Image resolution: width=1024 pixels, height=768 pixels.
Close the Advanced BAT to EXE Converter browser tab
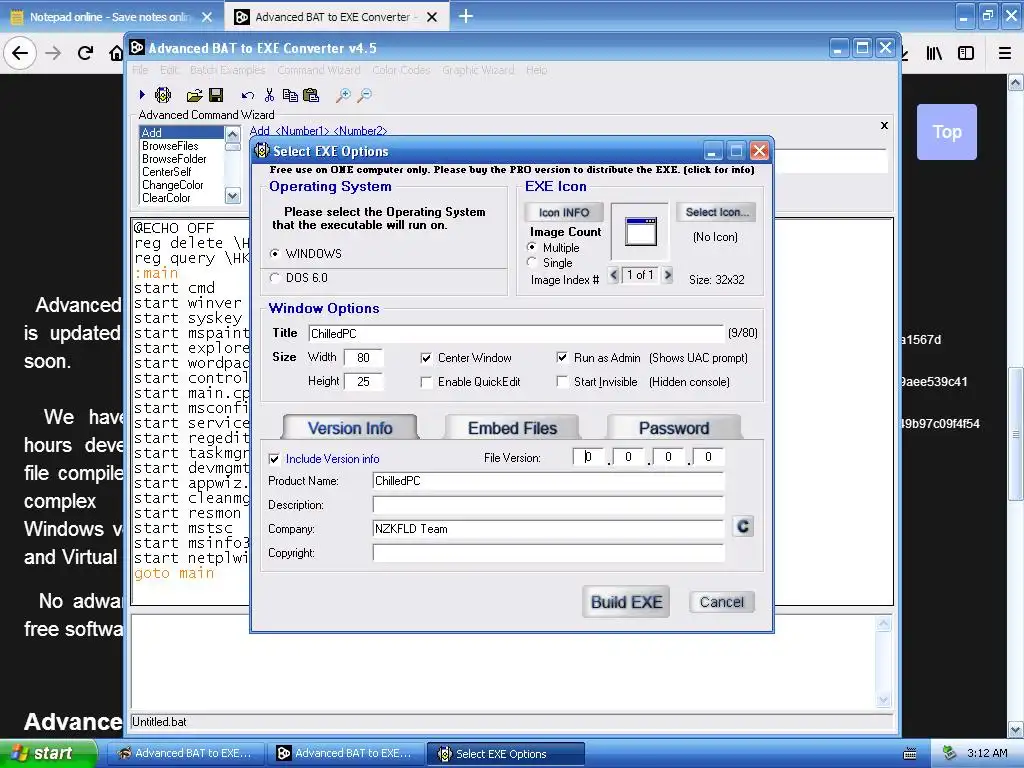(x=432, y=17)
